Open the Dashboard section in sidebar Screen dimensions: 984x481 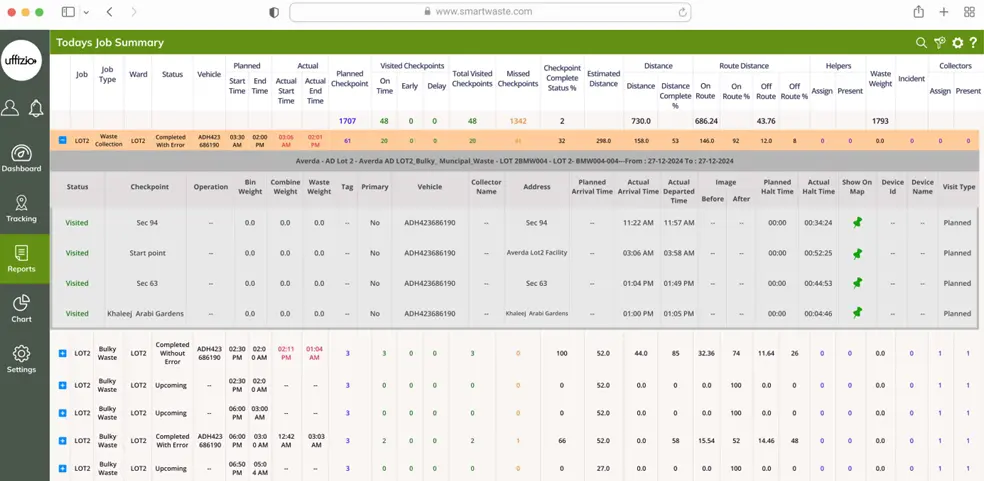(x=21, y=159)
